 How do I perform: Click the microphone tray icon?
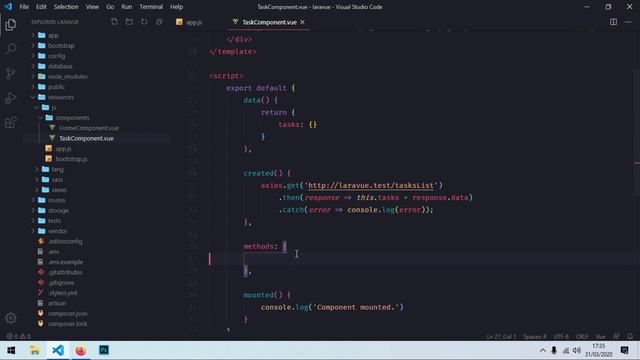coord(554,350)
